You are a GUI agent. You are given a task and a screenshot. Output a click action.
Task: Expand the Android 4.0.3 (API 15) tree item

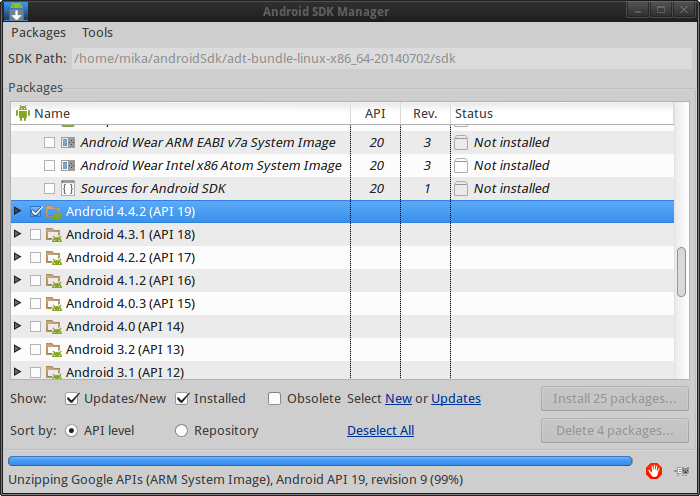(x=17, y=303)
